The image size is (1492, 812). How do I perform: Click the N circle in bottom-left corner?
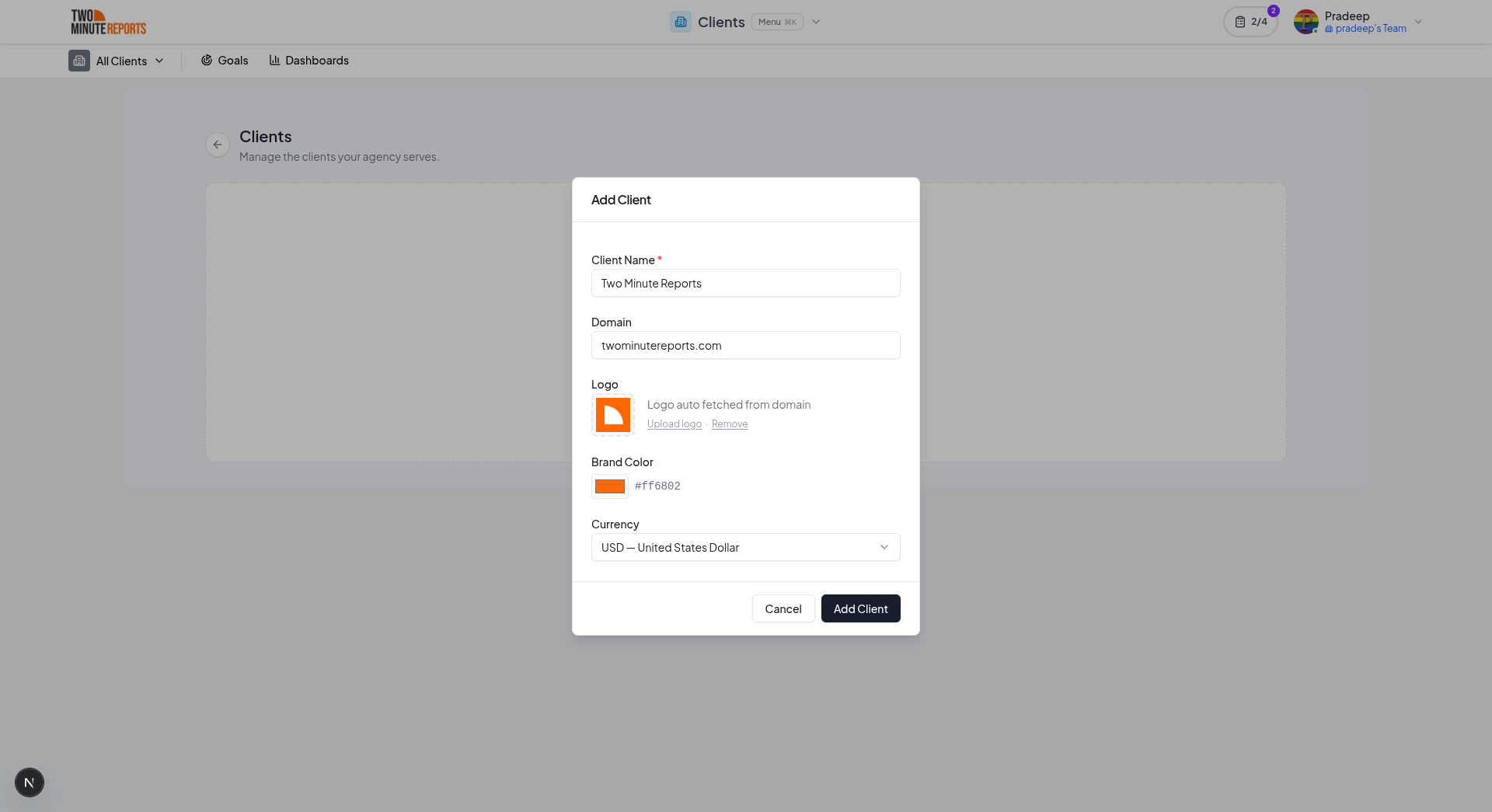coord(30,782)
